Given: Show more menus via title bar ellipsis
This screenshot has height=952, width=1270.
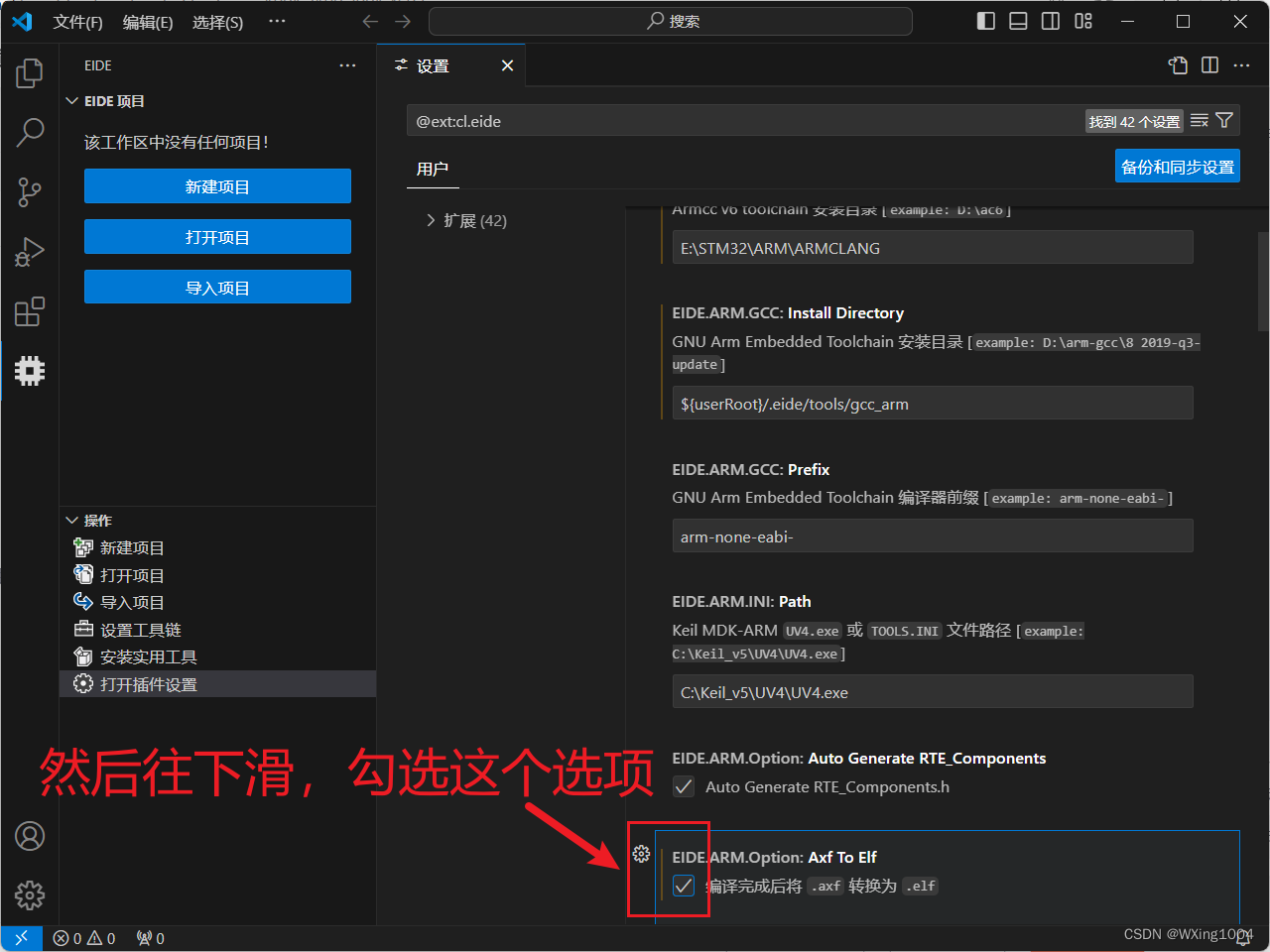Looking at the screenshot, I should pyautogui.click(x=277, y=22).
